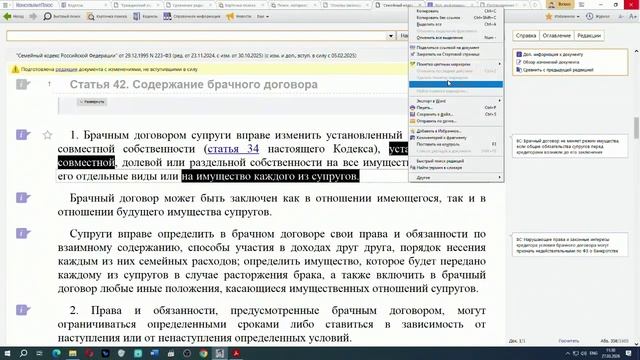Switch to the Справка tab
Screen dimensions: 640x360
pyautogui.click(x=525, y=36)
